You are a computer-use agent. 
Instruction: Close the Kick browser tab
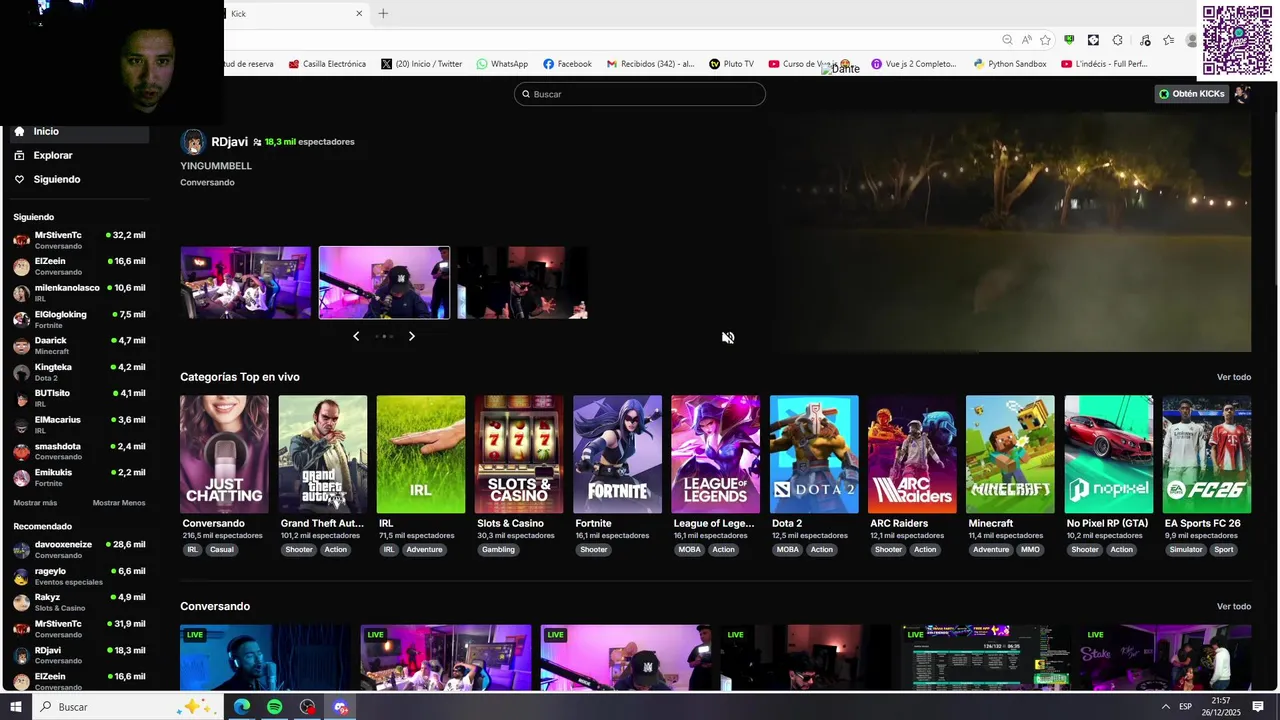359,13
